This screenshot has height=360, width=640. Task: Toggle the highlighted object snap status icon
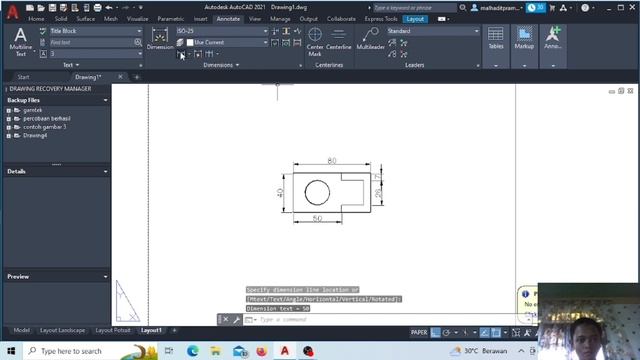click(496, 333)
